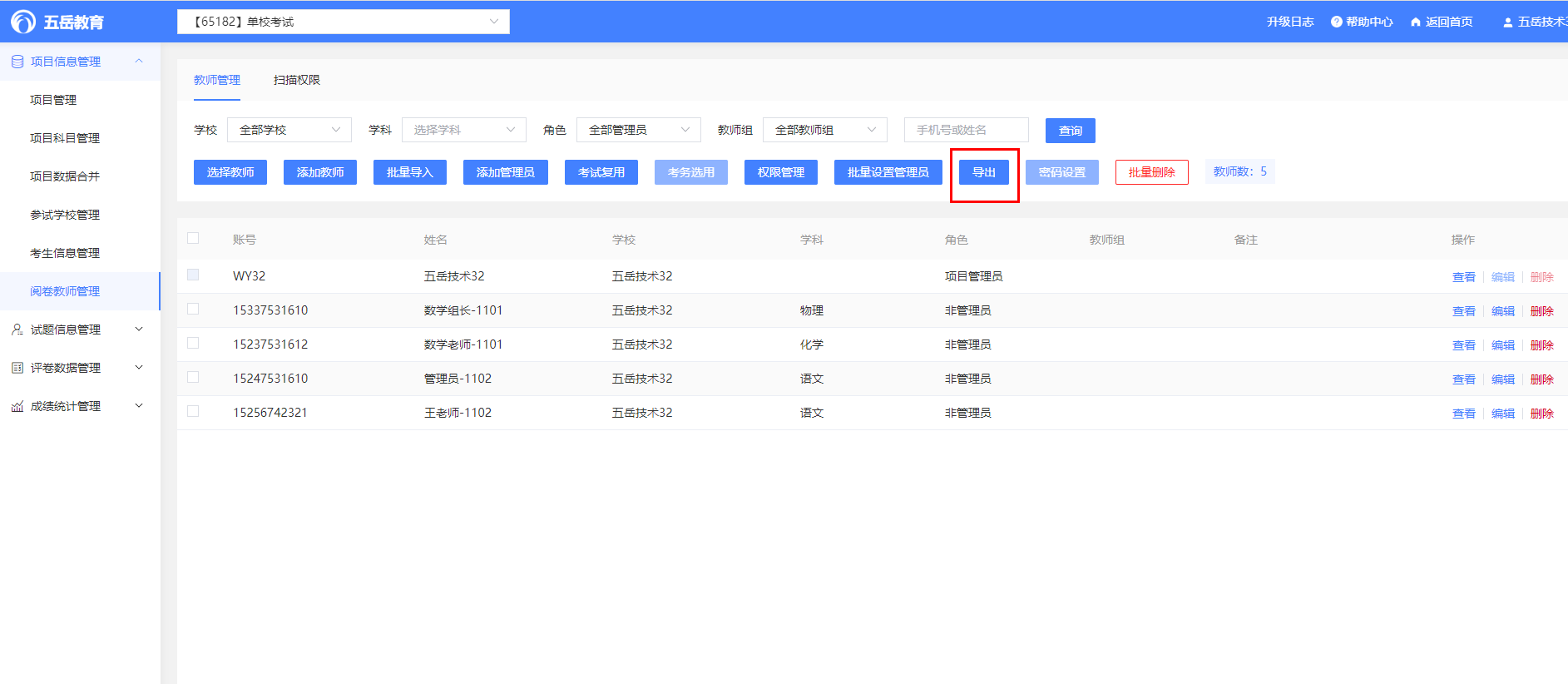Screen dimensions: 1568x684
Task: Click the 账号 column header
Action: (245, 240)
